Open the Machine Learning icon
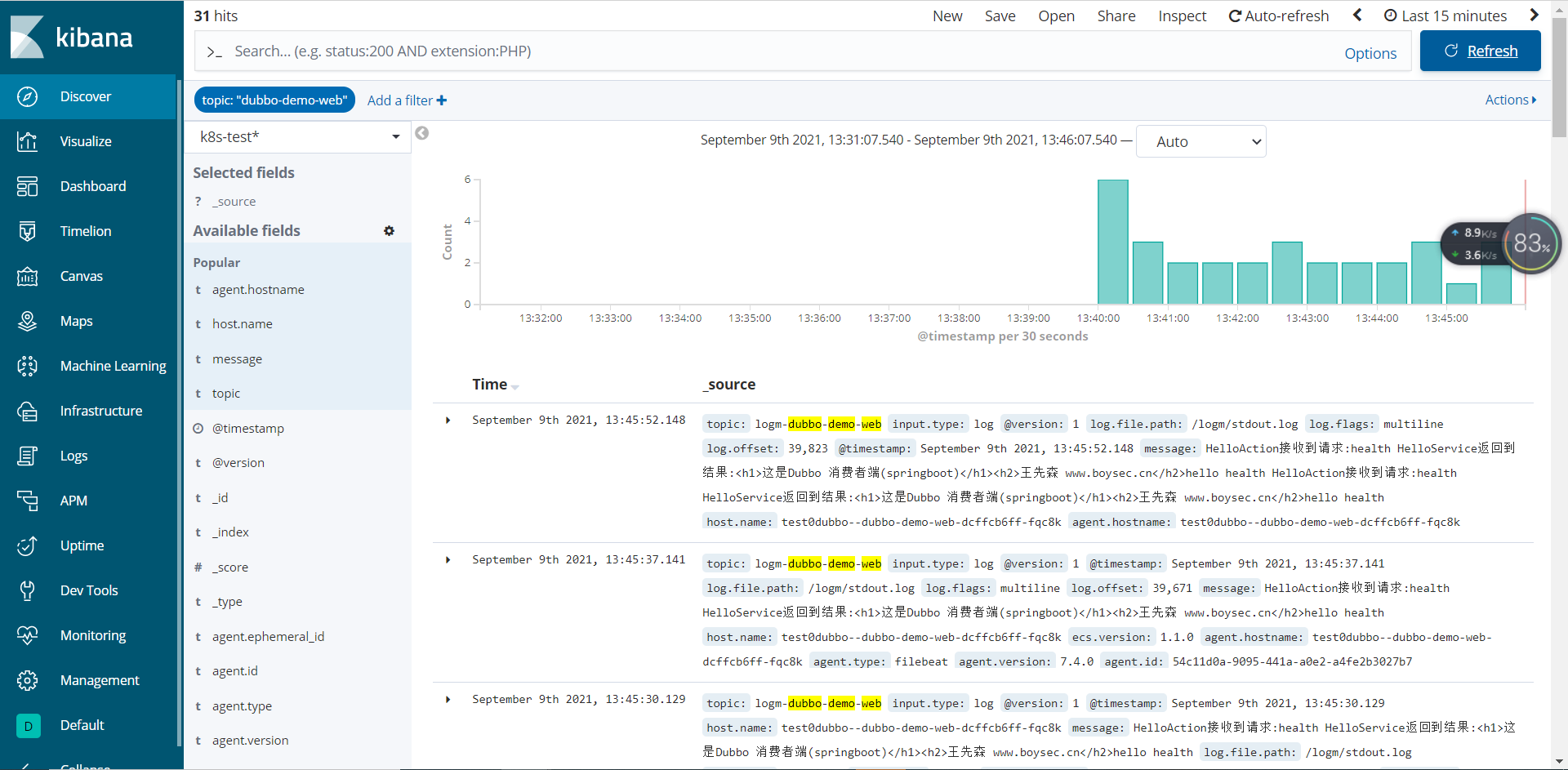This screenshot has width=1568, height=770. pos(27,366)
